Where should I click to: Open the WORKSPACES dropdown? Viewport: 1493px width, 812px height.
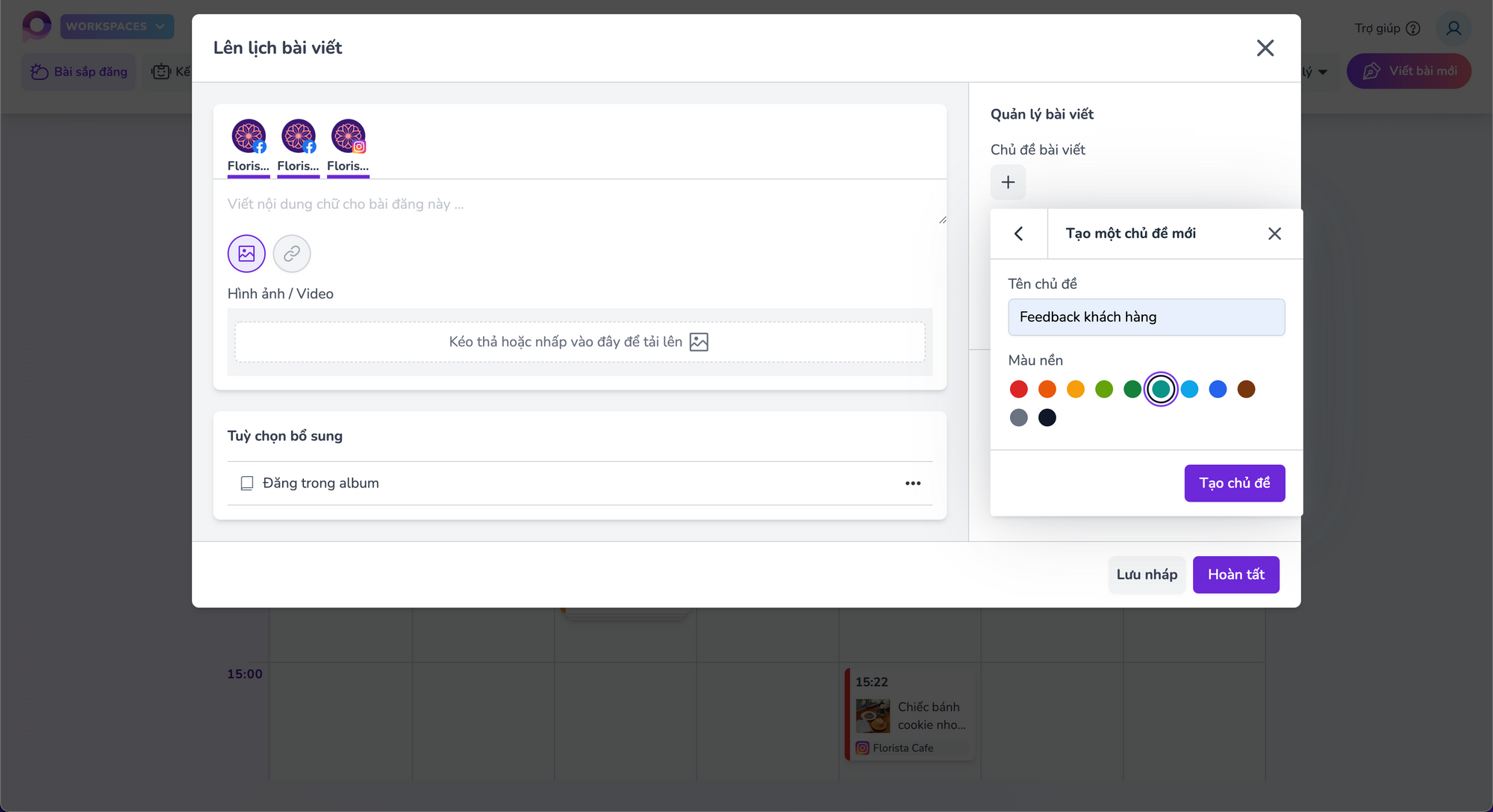point(117,26)
